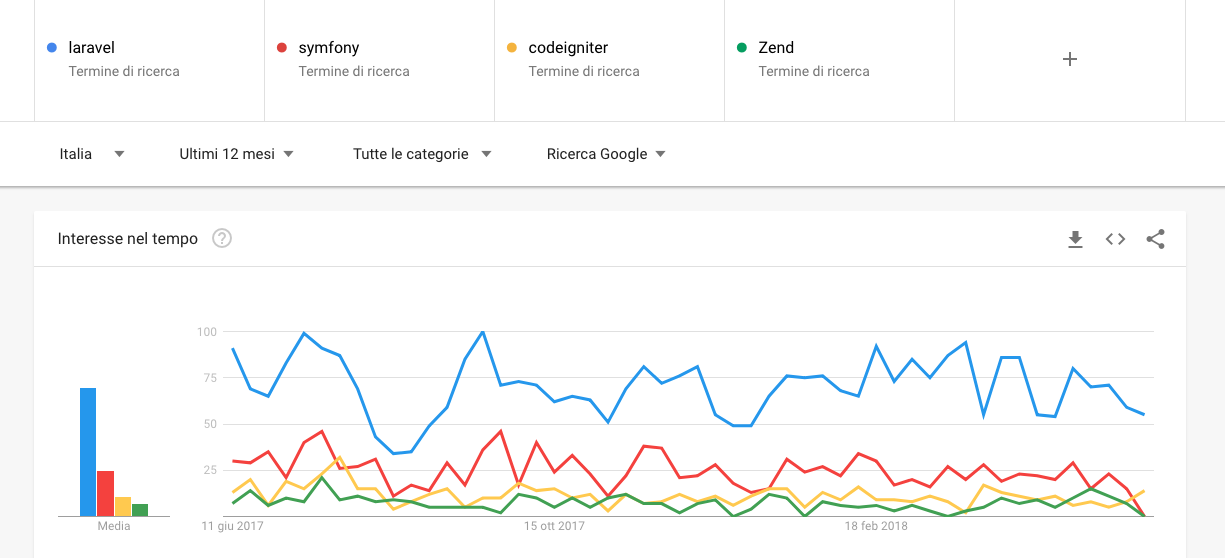
Task: Click the 15 ott 2017 axis label
Action: 554,525
